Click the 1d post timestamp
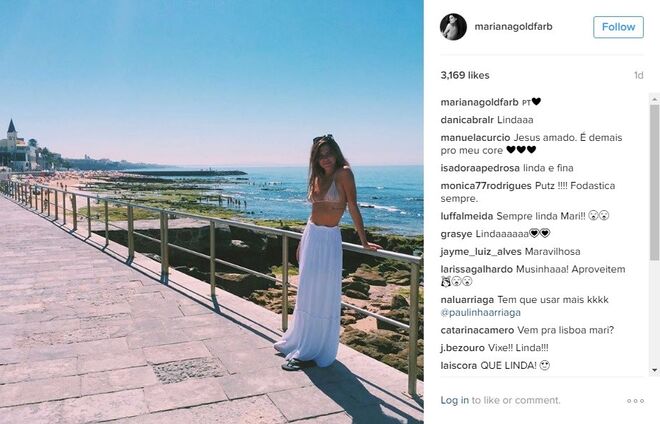 pos(639,75)
